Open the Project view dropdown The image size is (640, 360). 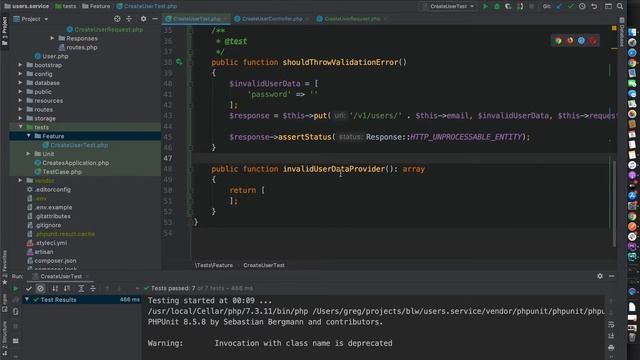31,19
